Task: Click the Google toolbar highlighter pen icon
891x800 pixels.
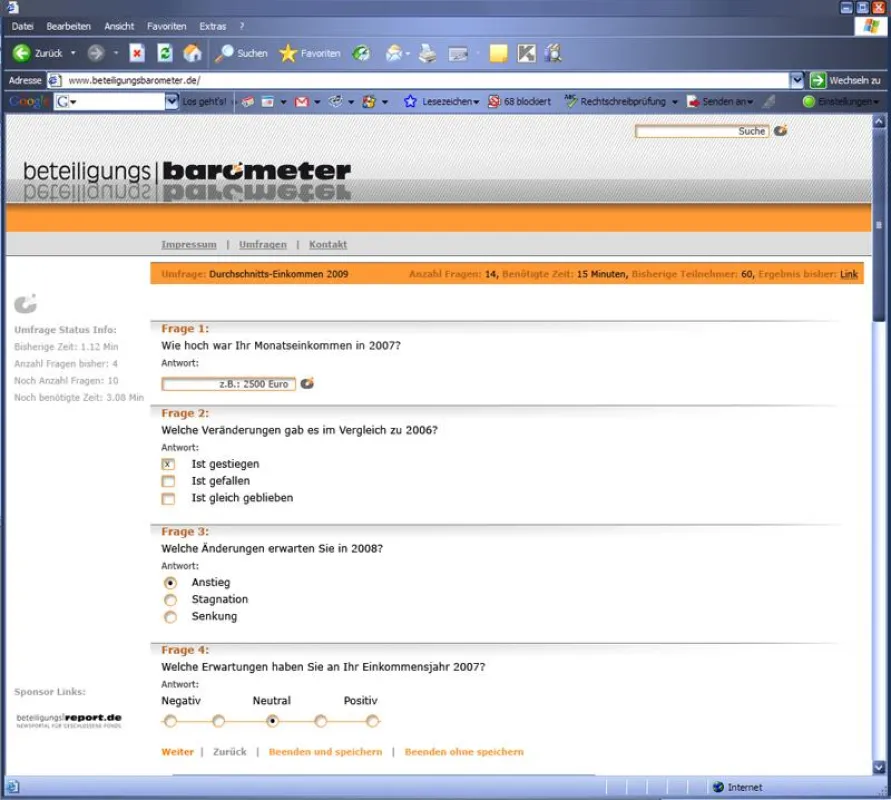Action: 769,102
